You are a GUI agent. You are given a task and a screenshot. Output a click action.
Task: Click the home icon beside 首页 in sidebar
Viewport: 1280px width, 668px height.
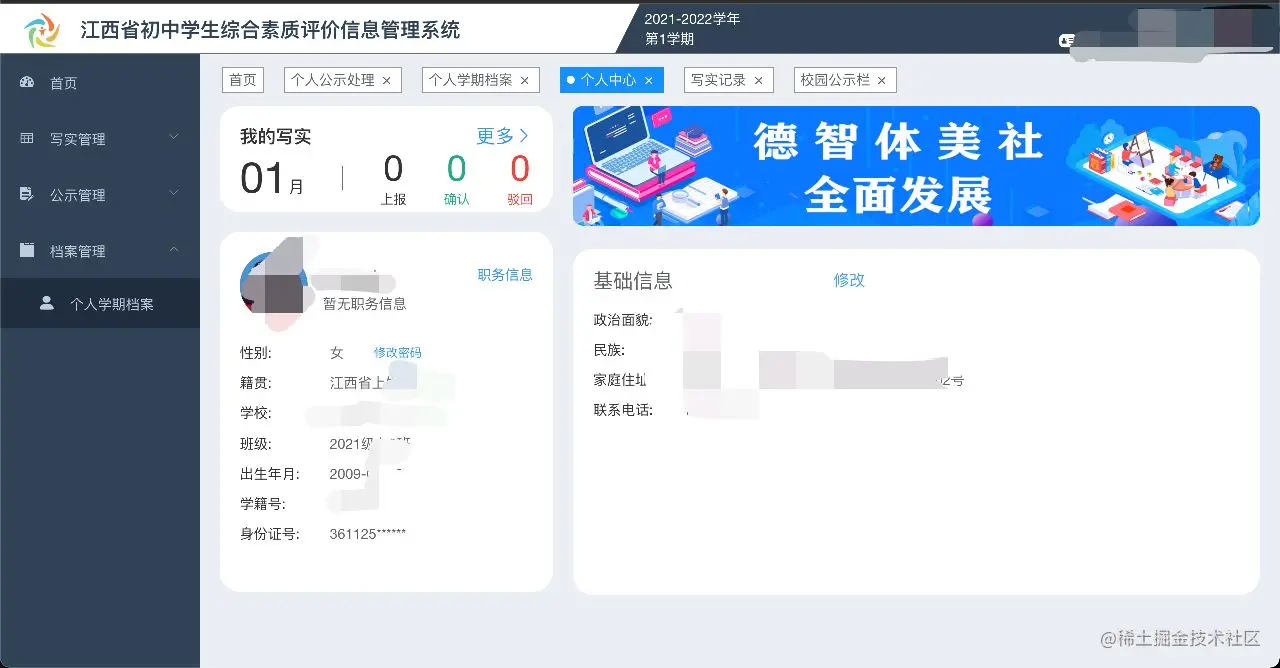point(25,83)
